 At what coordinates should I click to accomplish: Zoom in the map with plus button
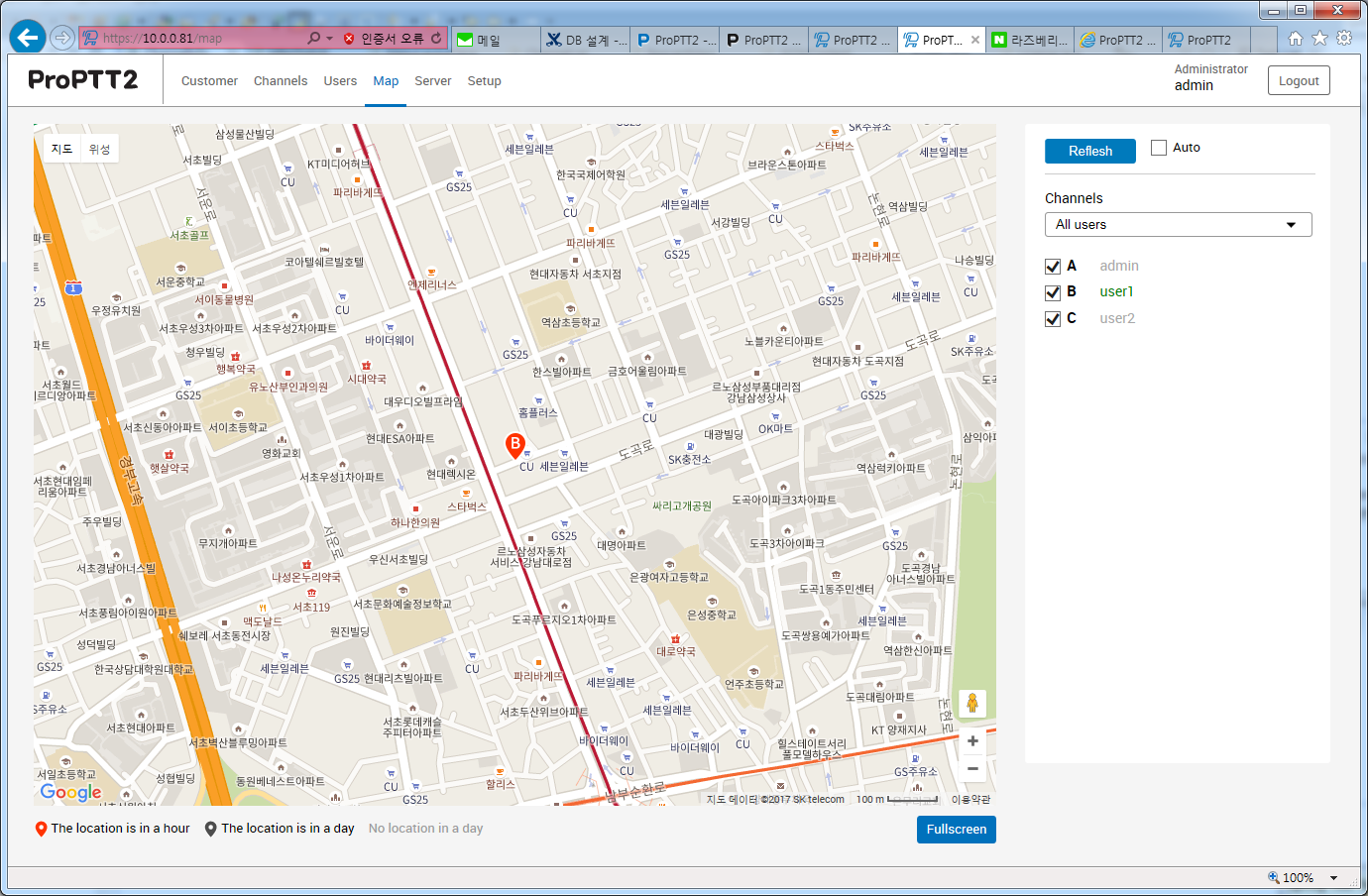(972, 741)
